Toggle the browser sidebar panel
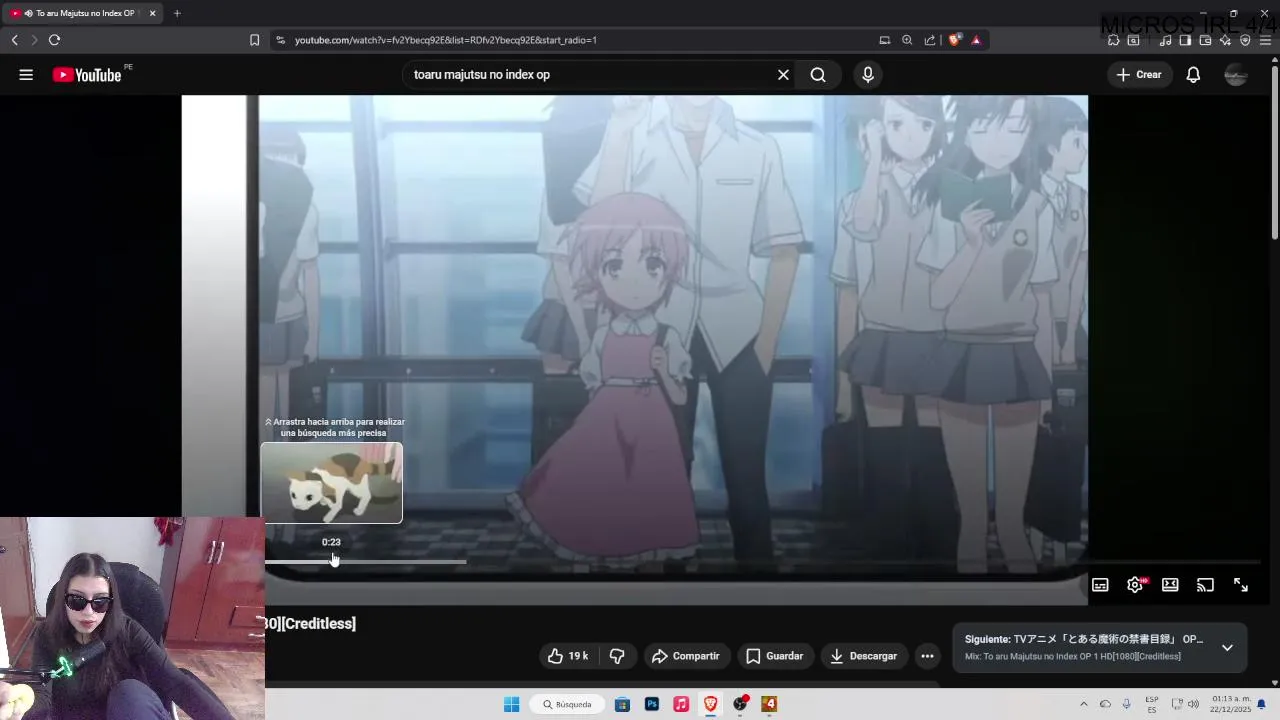 click(1185, 40)
